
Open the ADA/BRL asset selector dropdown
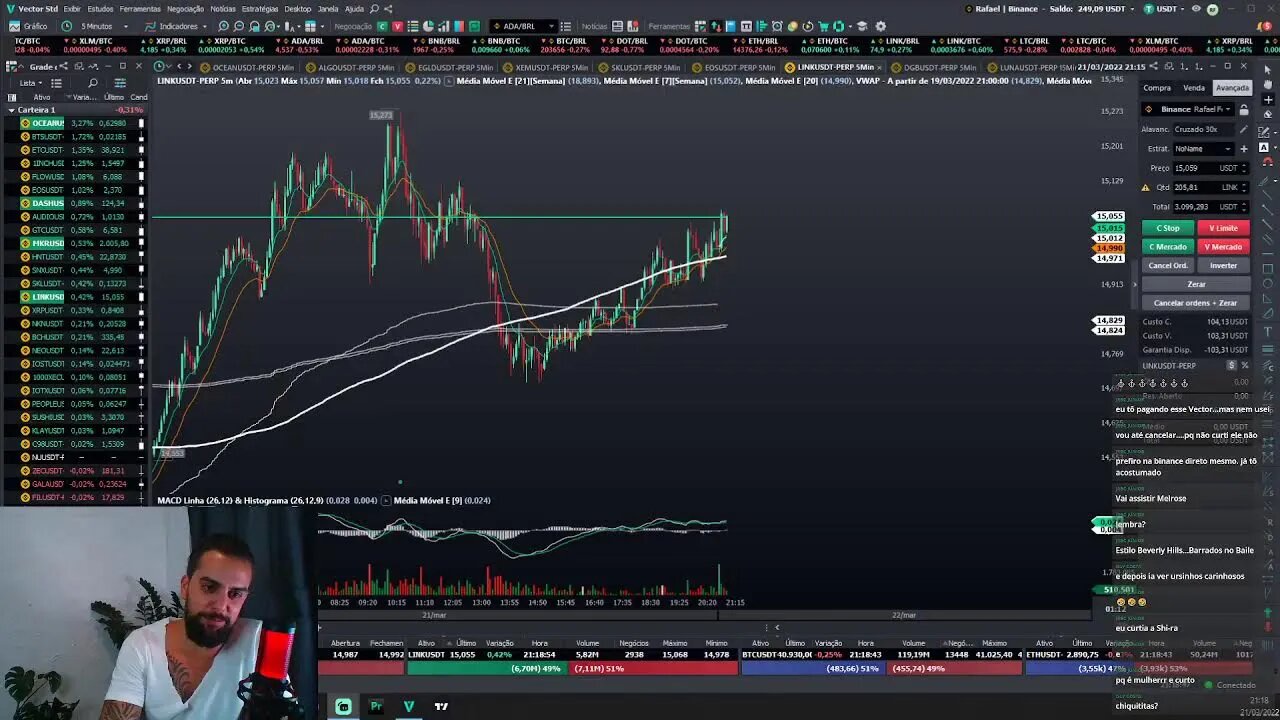point(524,26)
